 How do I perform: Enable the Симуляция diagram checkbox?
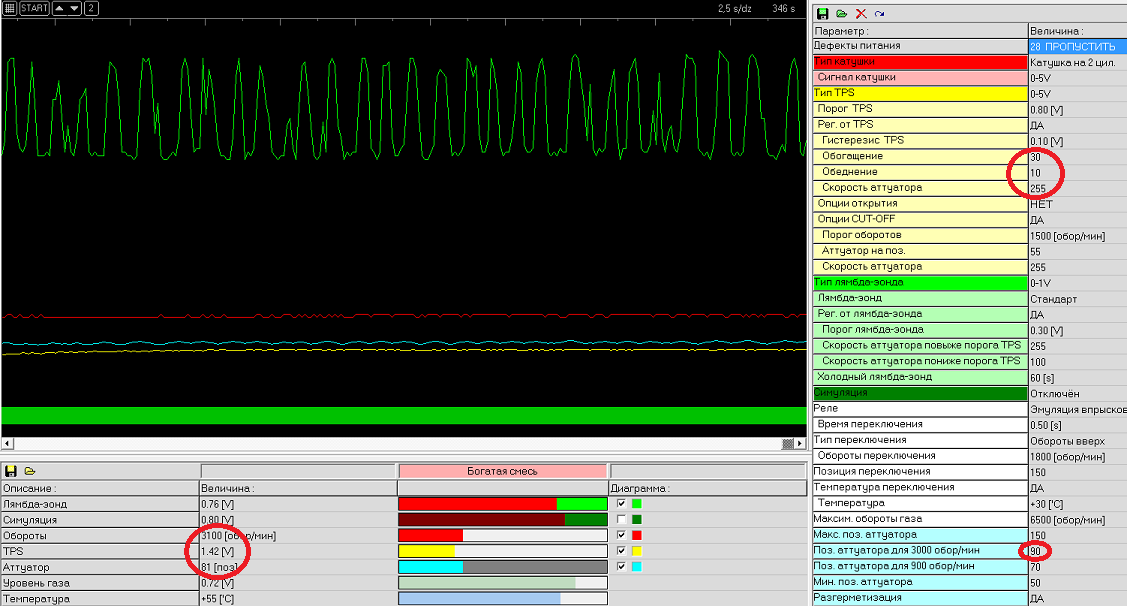click(x=622, y=520)
